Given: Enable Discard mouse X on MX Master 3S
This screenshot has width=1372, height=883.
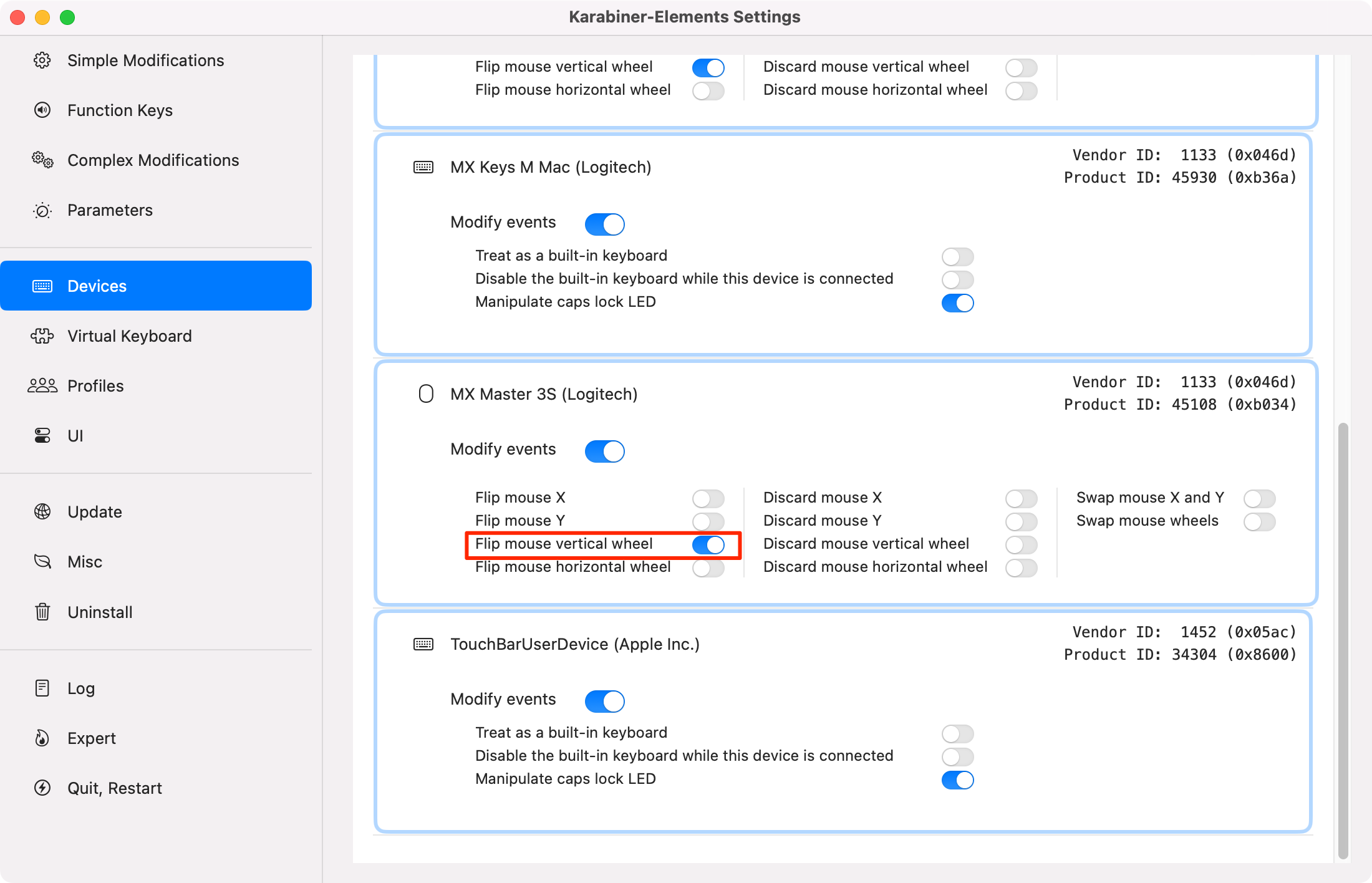Looking at the screenshot, I should click(1021, 498).
